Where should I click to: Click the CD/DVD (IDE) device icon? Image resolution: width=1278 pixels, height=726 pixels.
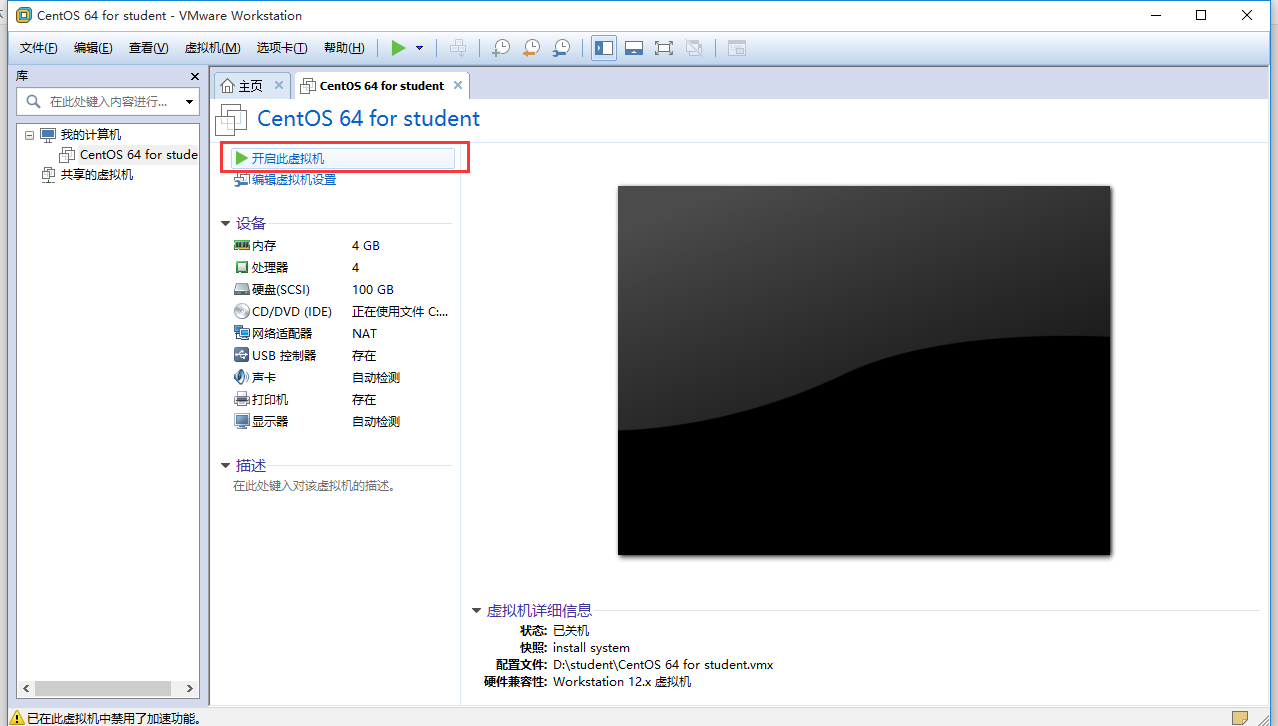[241, 312]
